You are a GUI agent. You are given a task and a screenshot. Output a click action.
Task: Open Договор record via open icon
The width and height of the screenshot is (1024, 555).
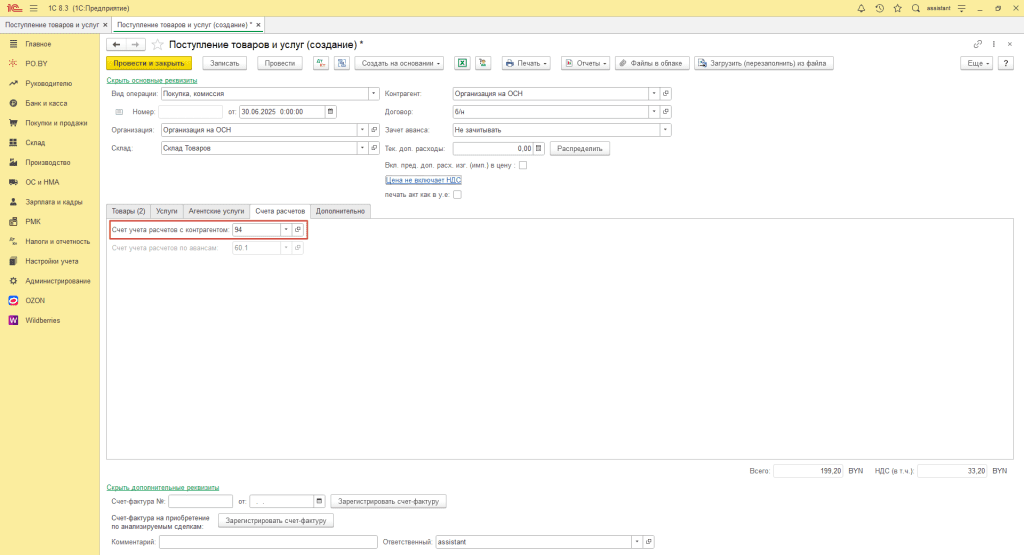(x=665, y=112)
